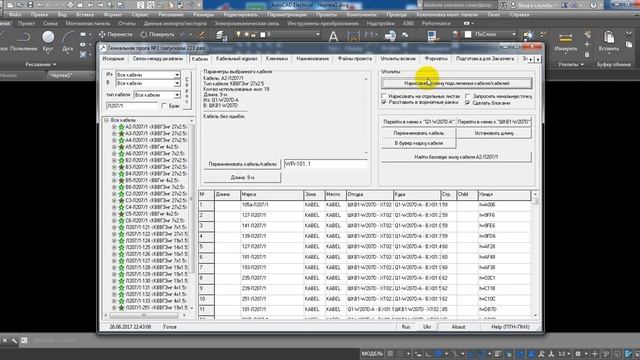Open the 'Вставка' AutoCAD menu

(x=84, y=14)
